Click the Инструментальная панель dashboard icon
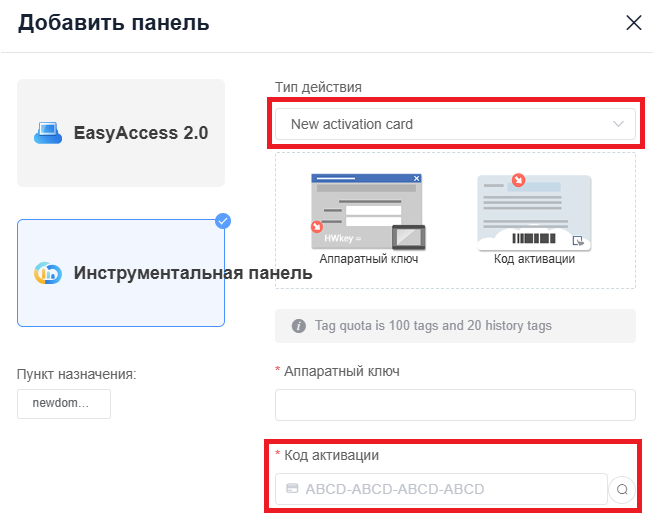The height and width of the screenshot is (515, 659). coord(48,273)
